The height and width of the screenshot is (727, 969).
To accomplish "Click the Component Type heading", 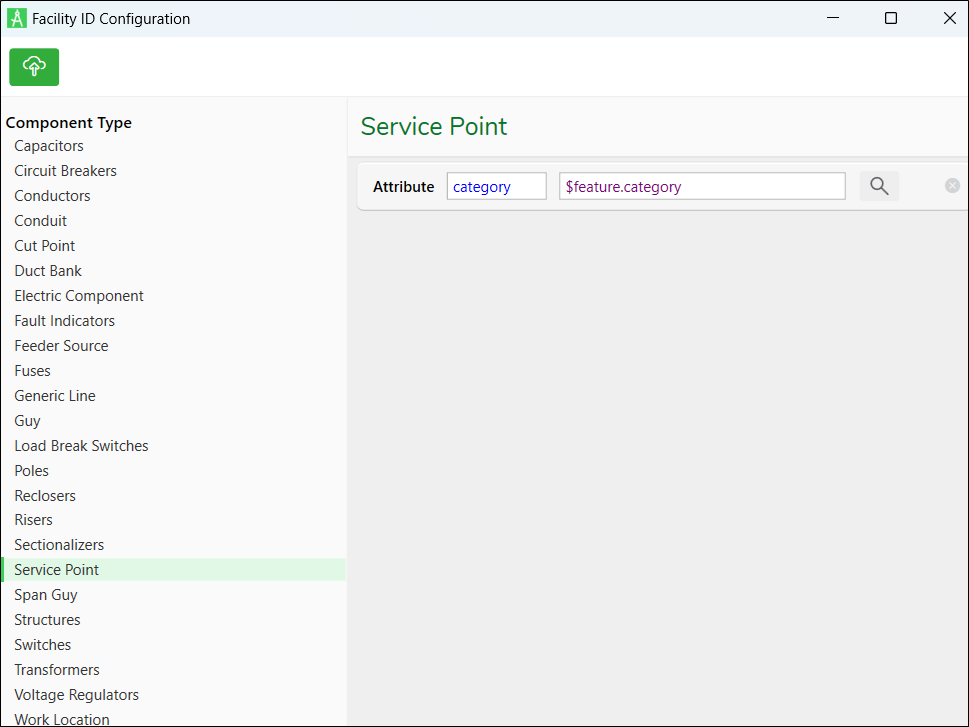I will pos(69,122).
